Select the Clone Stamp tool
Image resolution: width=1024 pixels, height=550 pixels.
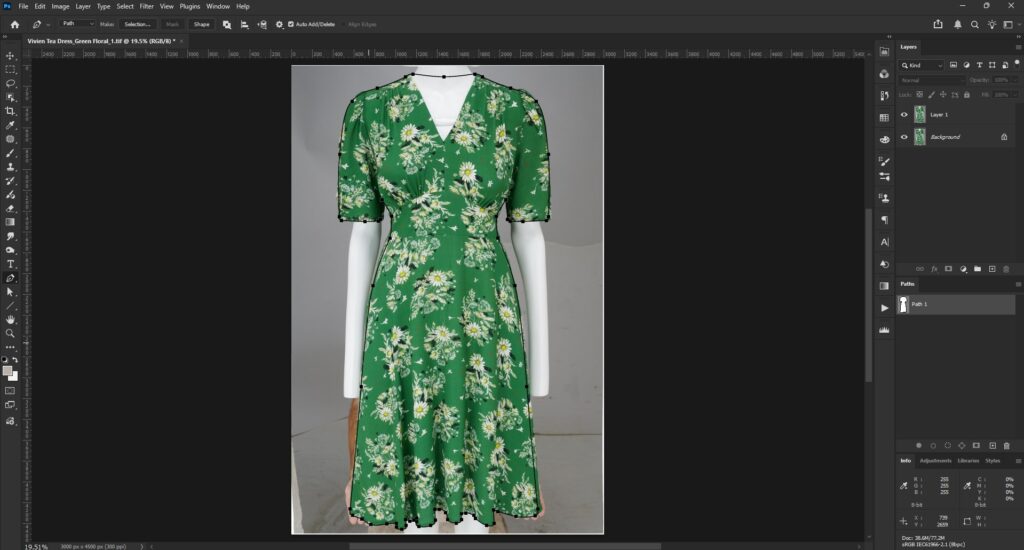coord(10,167)
